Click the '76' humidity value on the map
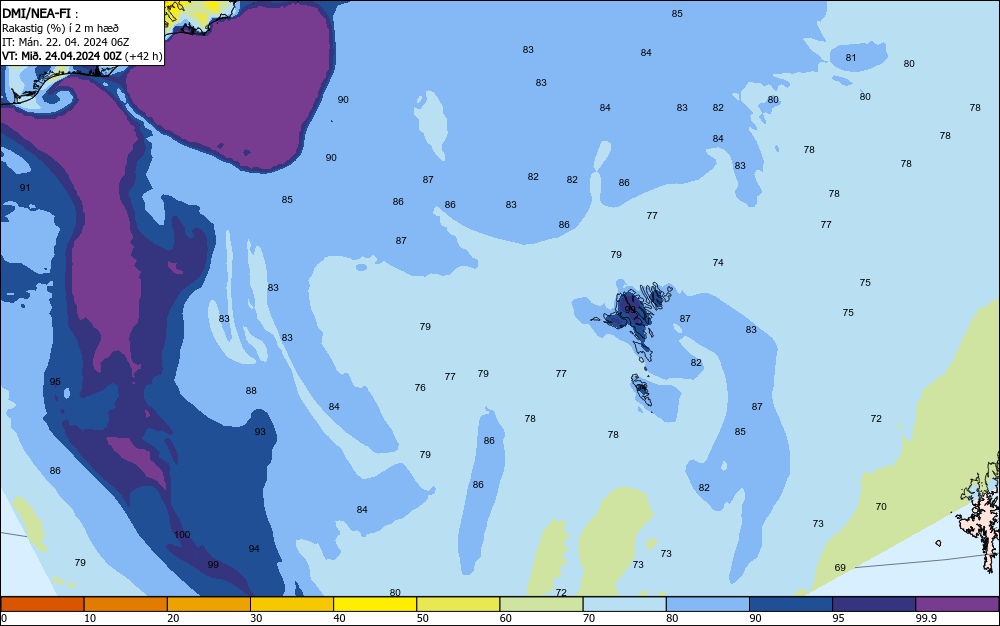 (x=420, y=388)
